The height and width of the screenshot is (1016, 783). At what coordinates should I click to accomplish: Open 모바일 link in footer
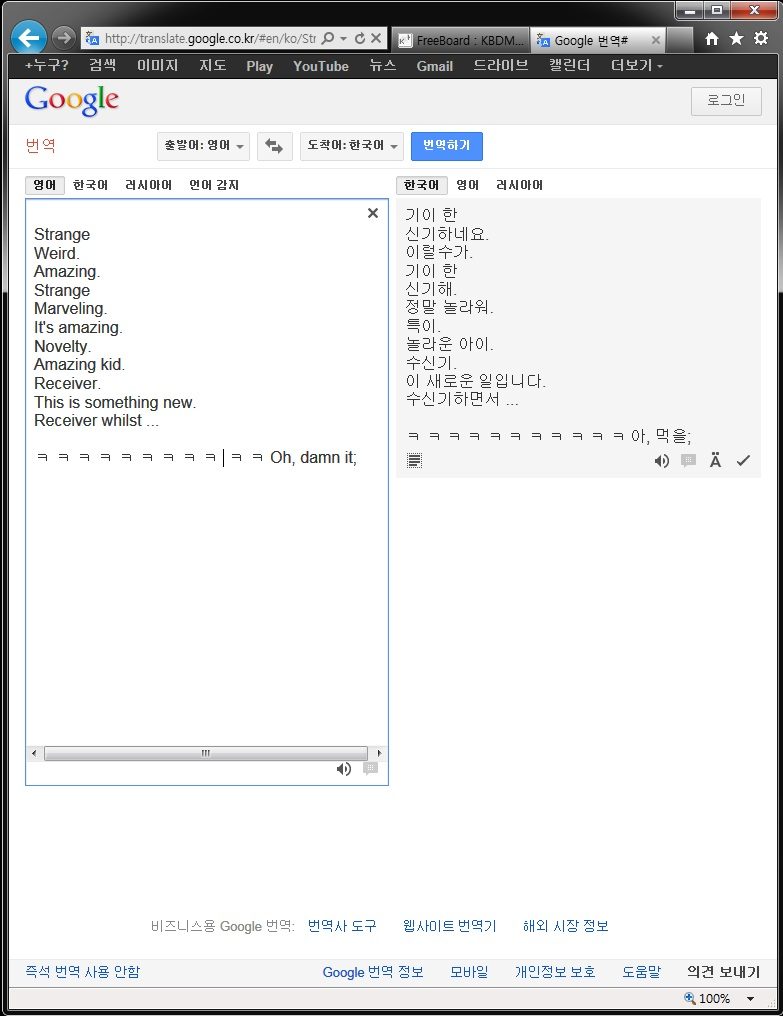[x=469, y=972]
